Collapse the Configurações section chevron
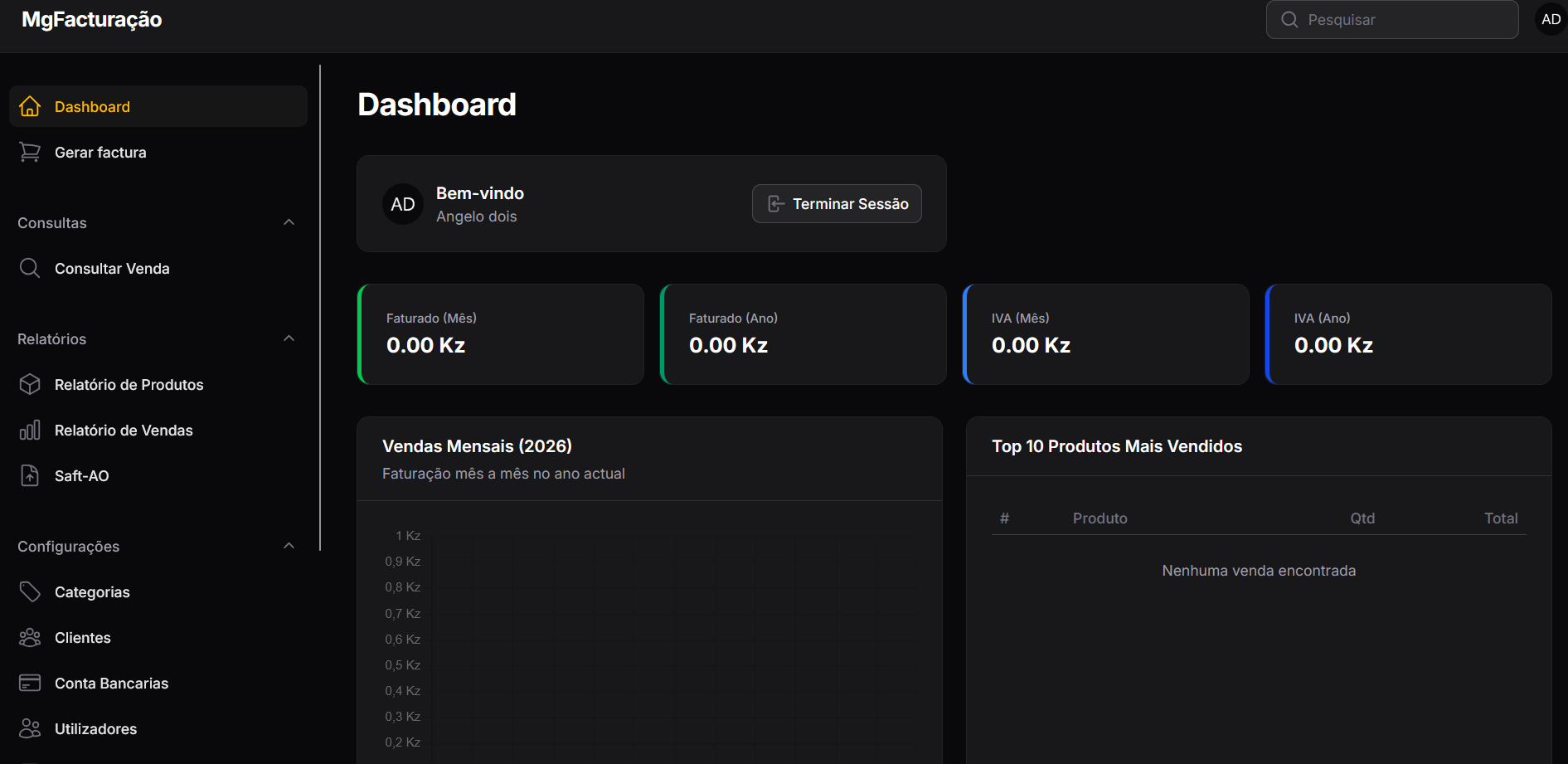The width and height of the screenshot is (1568, 764). tap(289, 546)
